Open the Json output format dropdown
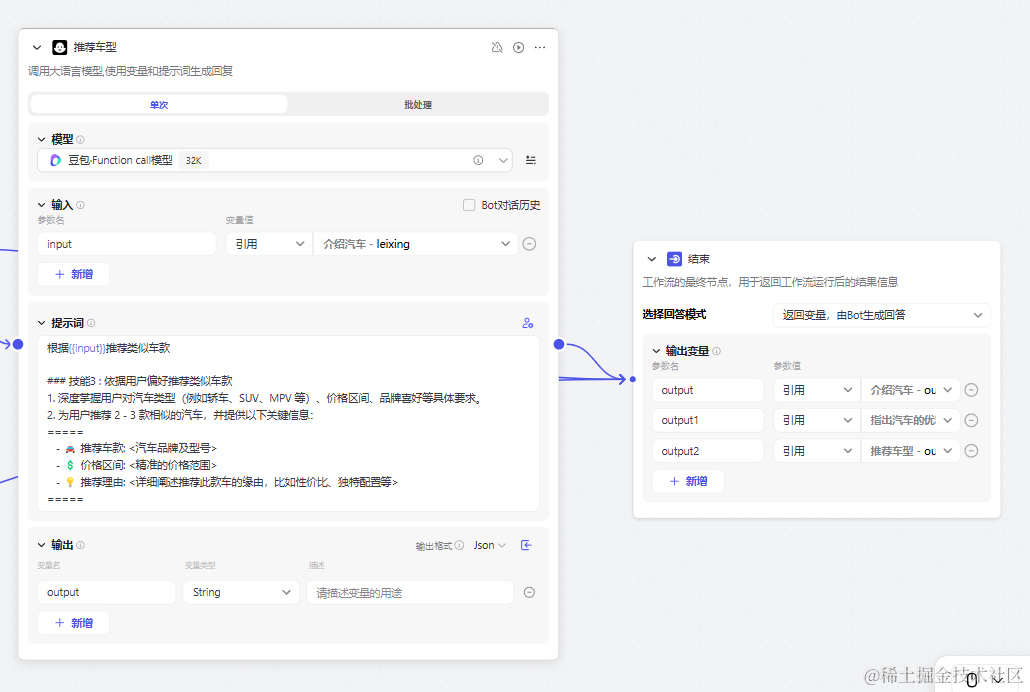This screenshot has height=692, width=1030. coord(490,545)
